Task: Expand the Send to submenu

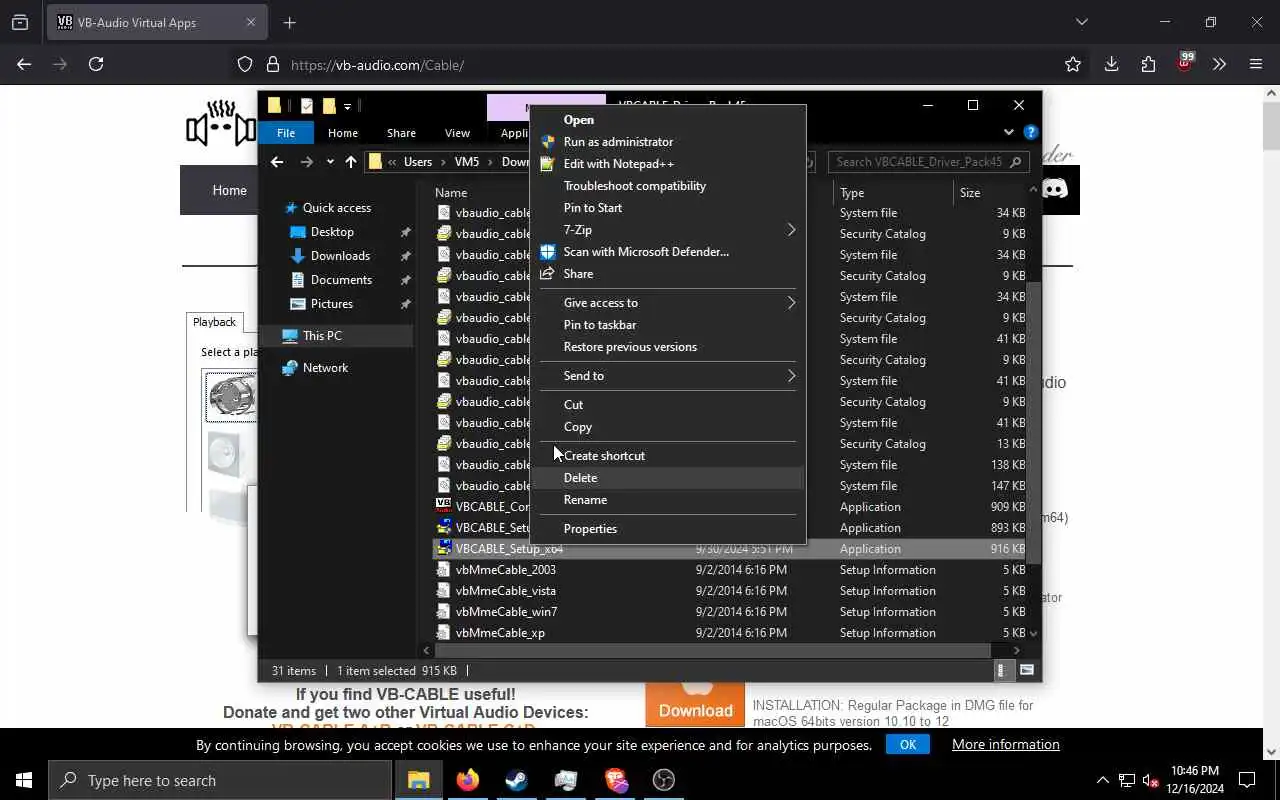Action: tap(668, 376)
